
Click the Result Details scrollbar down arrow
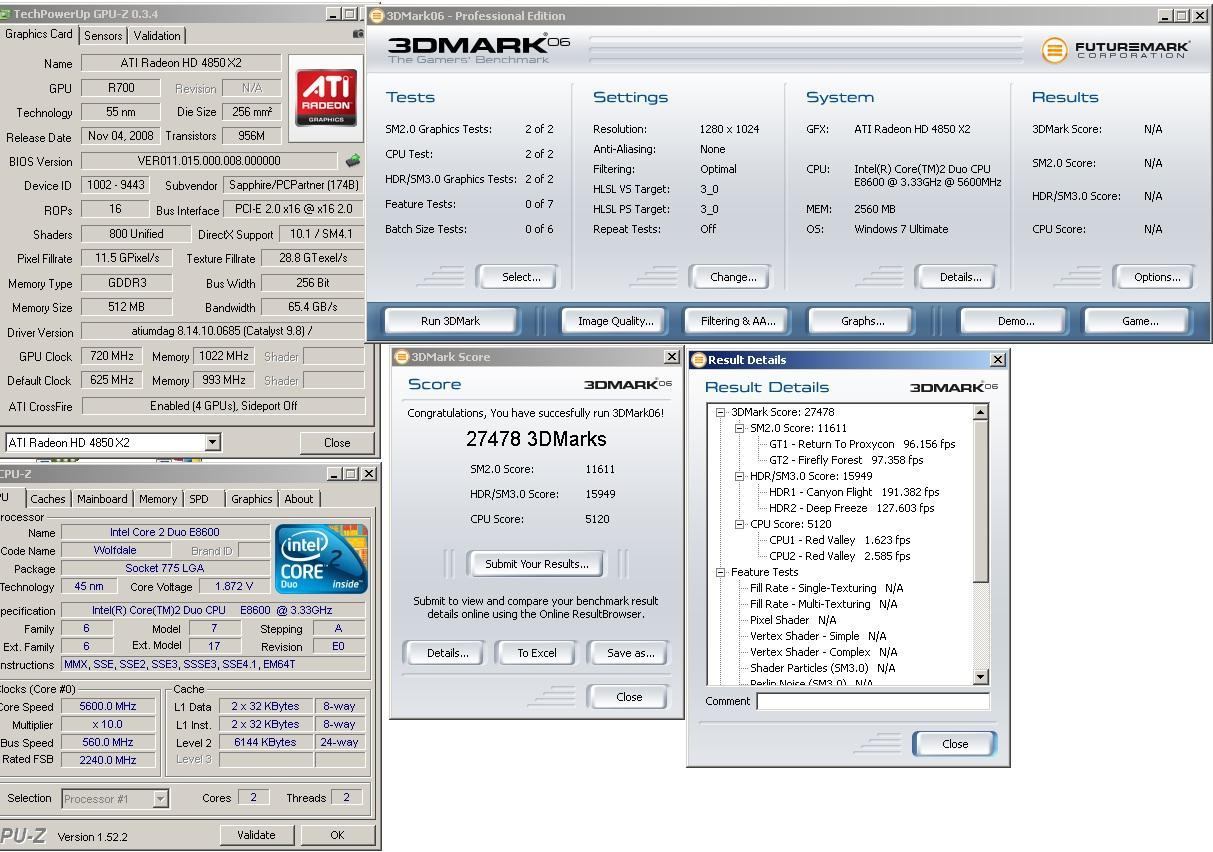[x=980, y=677]
